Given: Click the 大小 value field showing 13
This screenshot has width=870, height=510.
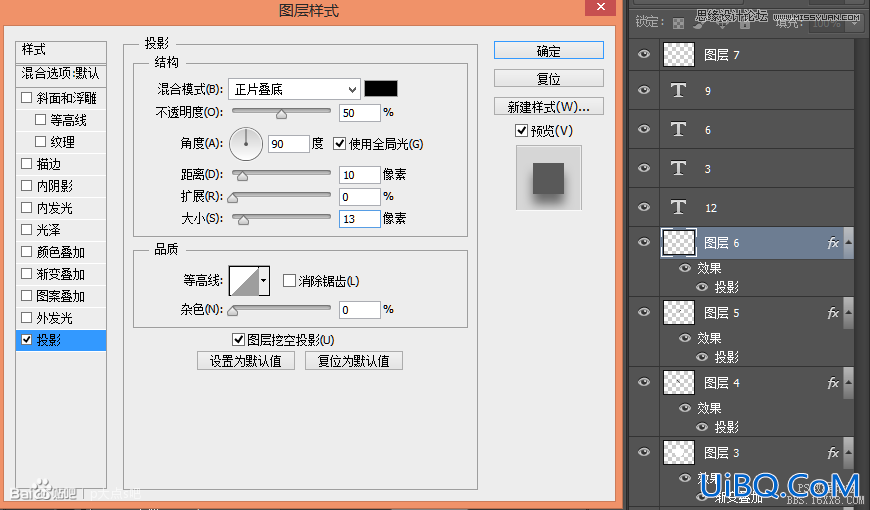Looking at the screenshot, I should pyautogui.click(x=360, y=219).
